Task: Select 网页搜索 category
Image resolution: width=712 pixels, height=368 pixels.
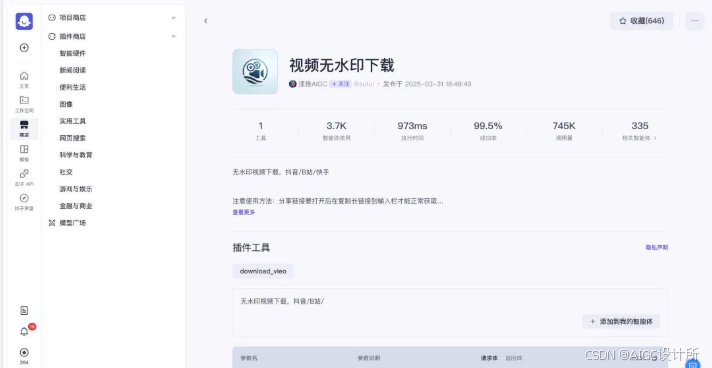Action: (73, 138)
